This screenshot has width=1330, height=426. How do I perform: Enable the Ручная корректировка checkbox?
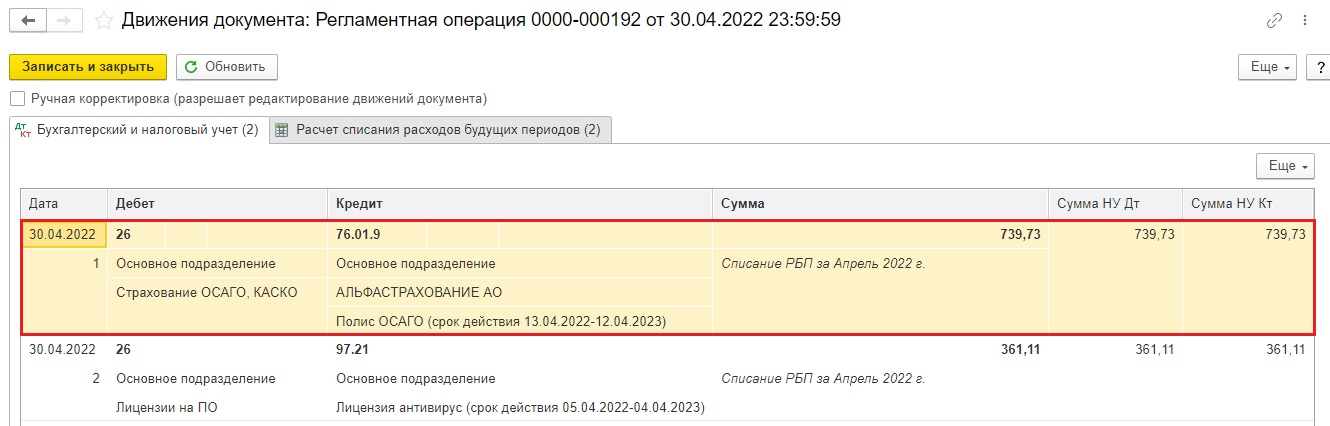click(x=17, y=99)
